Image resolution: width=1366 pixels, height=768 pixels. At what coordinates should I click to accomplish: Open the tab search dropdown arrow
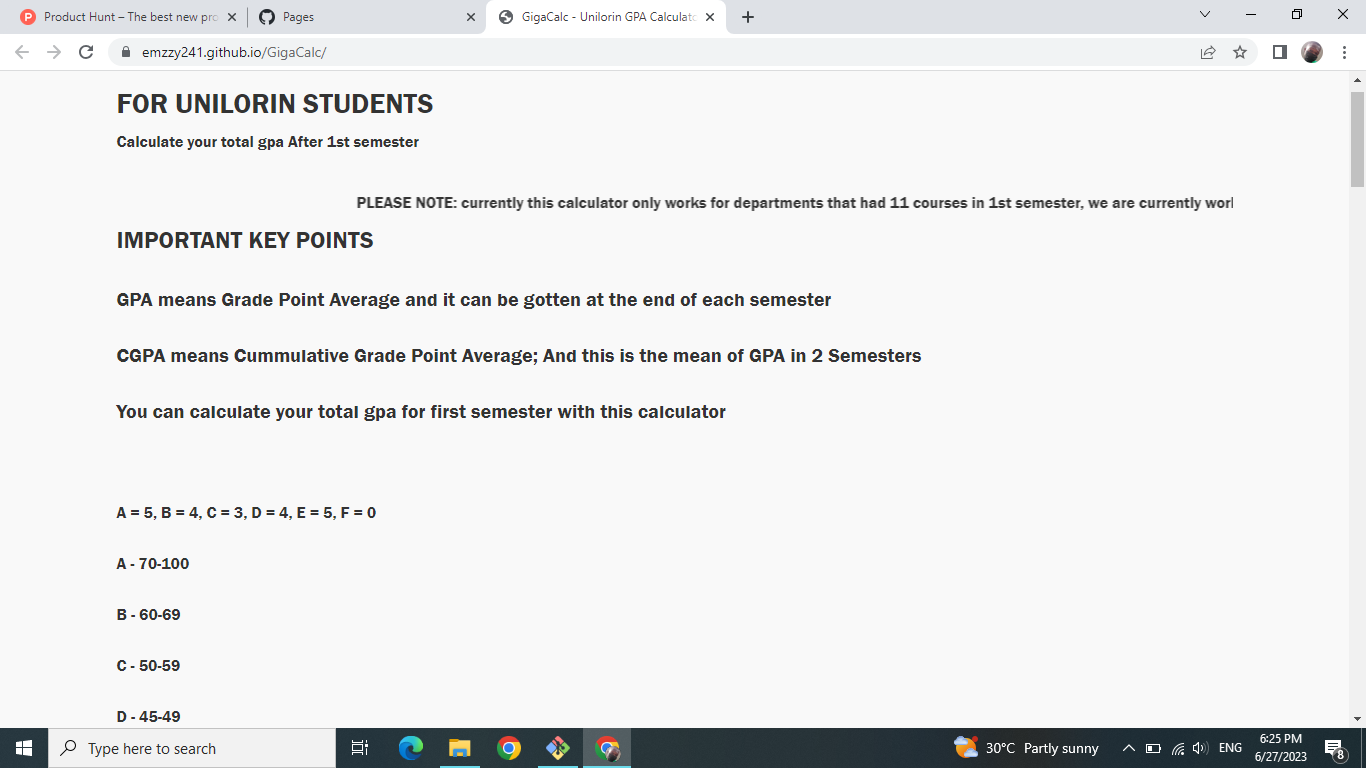coord(1205,15)
